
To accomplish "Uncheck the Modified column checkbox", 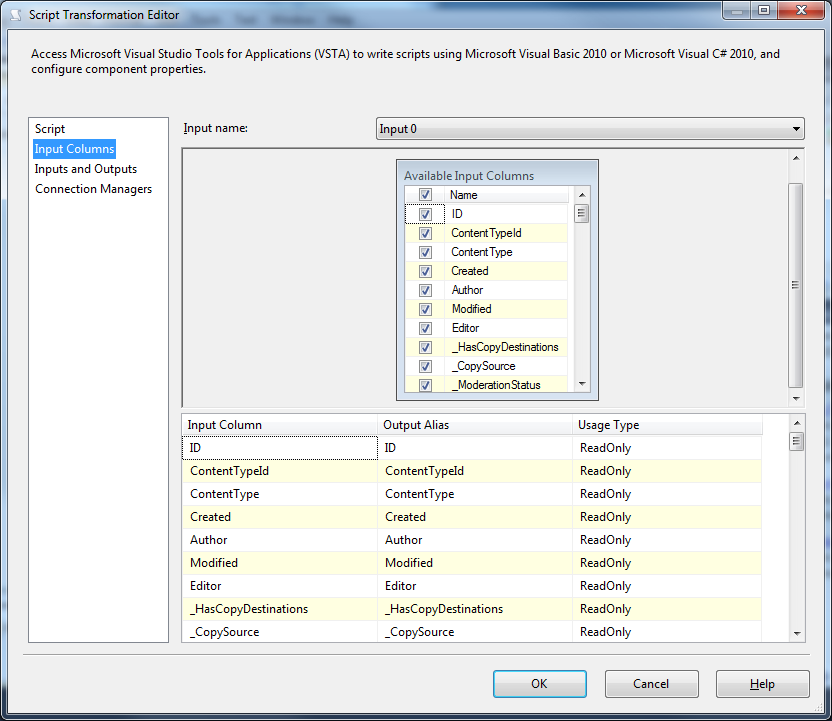I will point(425,309).
